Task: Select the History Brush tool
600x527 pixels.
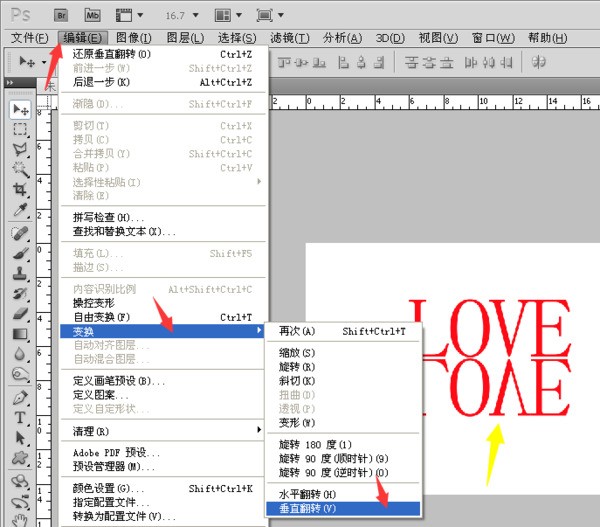Action: click(20, 294)
